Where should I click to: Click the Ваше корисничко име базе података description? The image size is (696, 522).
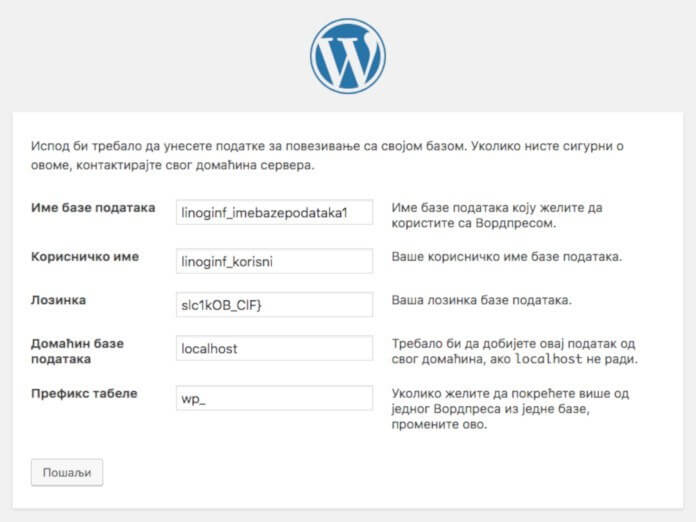[507, 257]
